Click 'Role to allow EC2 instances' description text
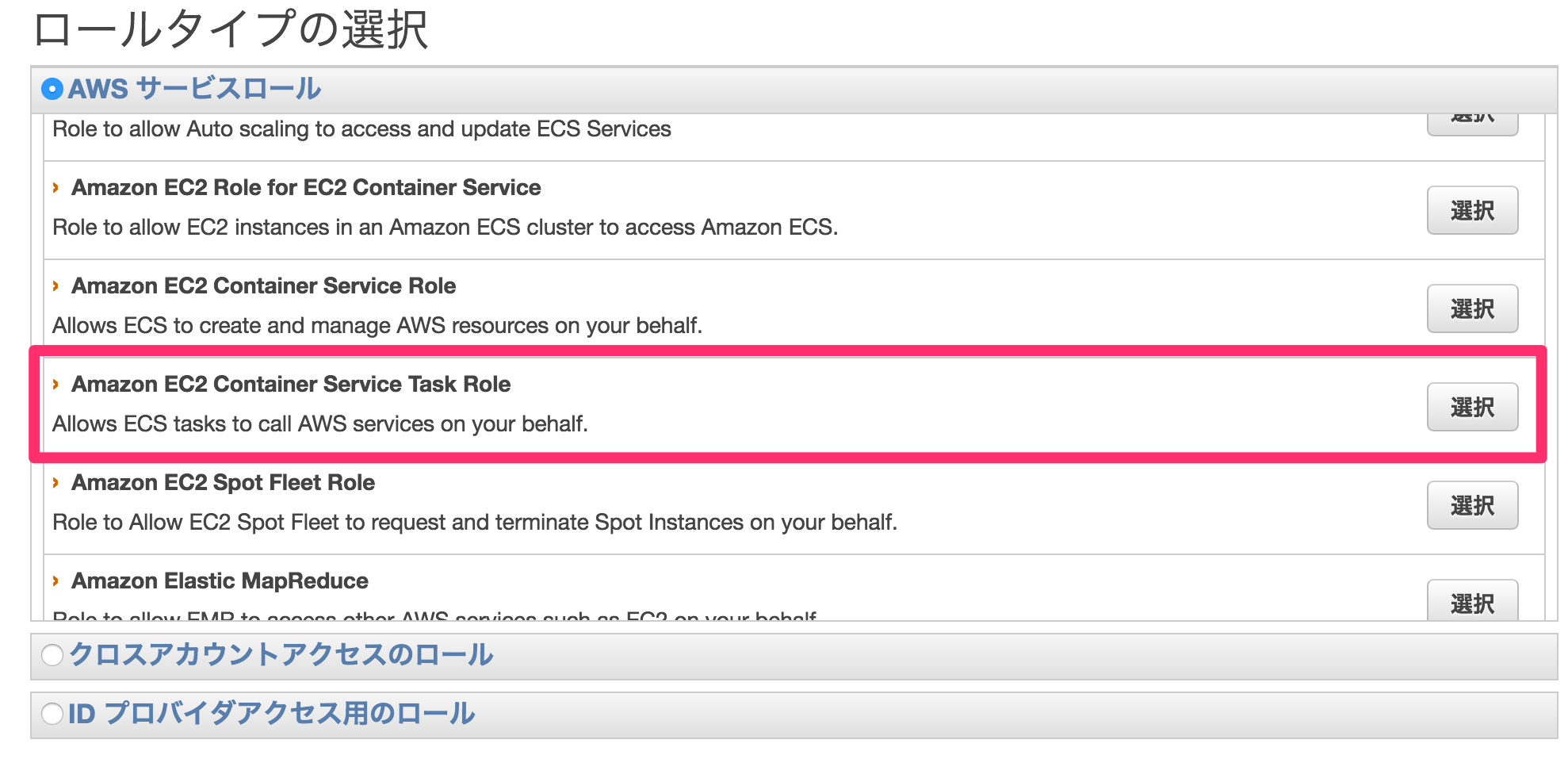This screenshot has width=1568, height=774. (446, 228)
